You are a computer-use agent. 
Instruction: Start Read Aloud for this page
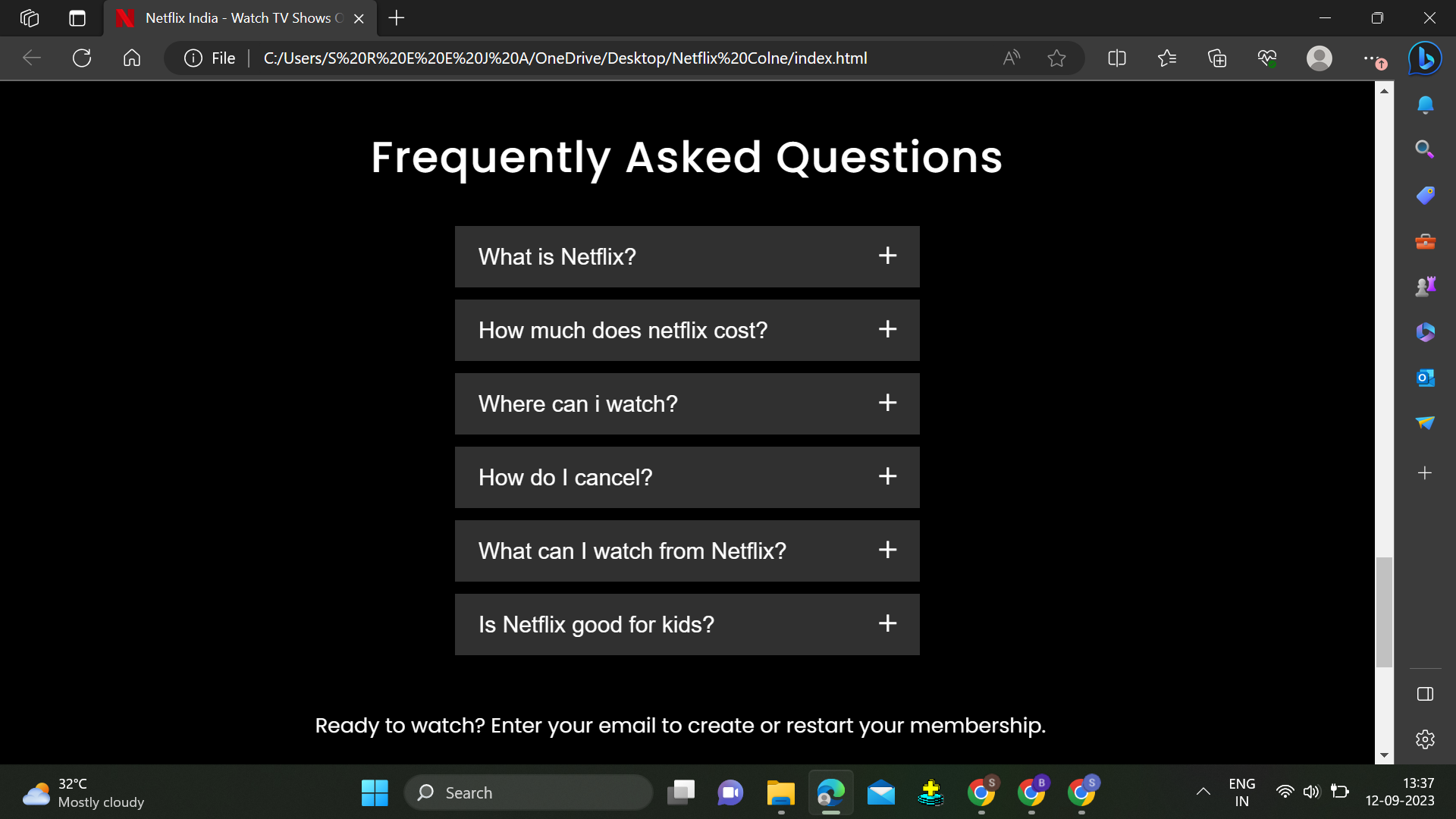pos(1011,58)
